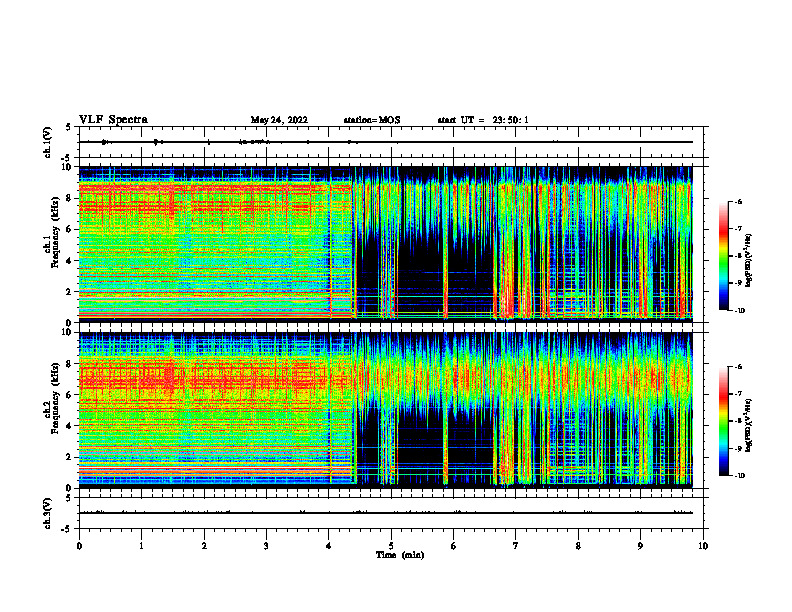Click time axis tick label 0
This screenshot has height=612, width=792.
[79, 546]
